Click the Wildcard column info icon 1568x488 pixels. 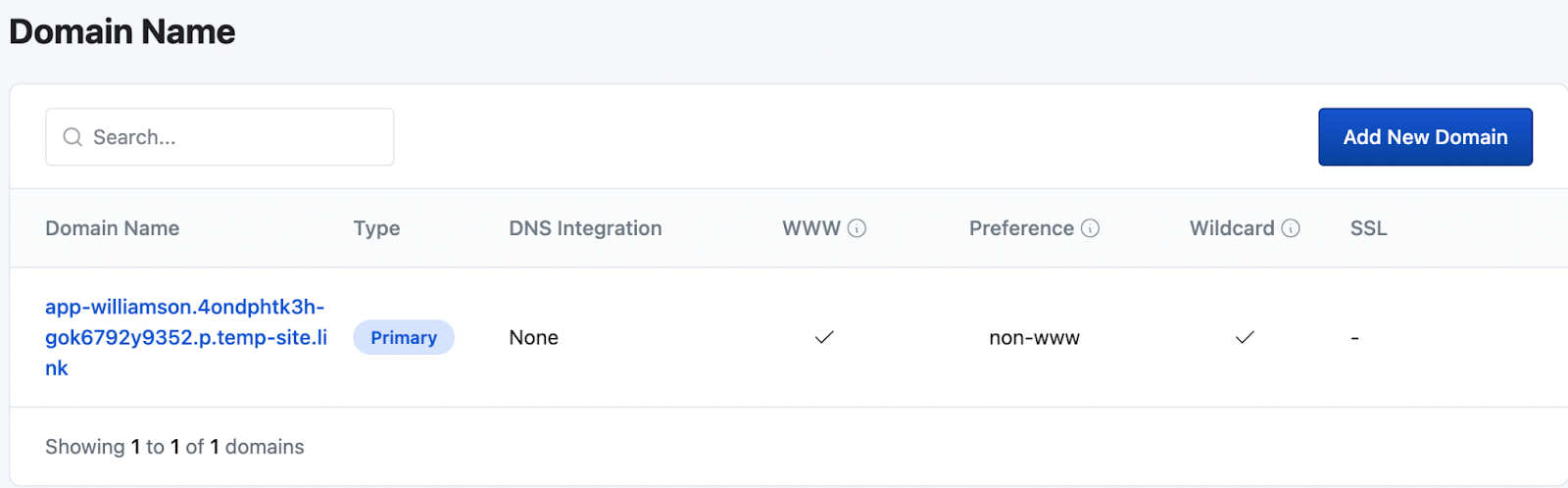pyautogui.click(x=1291, y=228)
